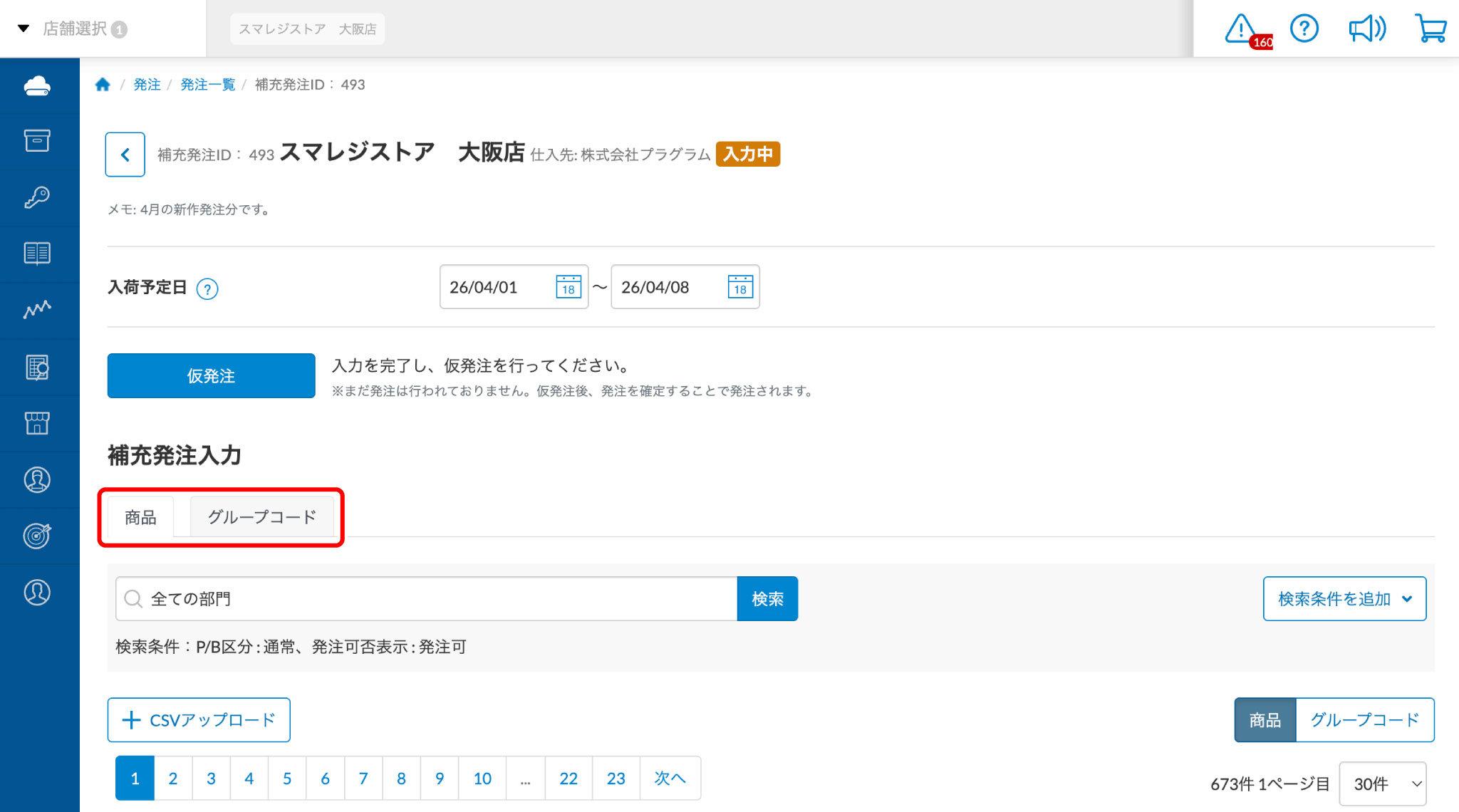Click the 全ての部門 search input
This screenshot has height=812, width=1459.
426,599
